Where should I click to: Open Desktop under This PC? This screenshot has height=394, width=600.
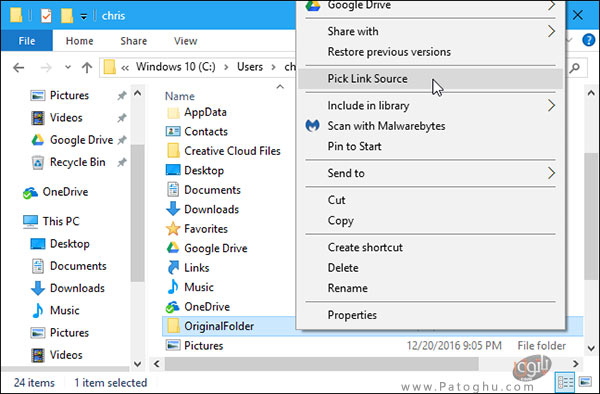[70, 244]
